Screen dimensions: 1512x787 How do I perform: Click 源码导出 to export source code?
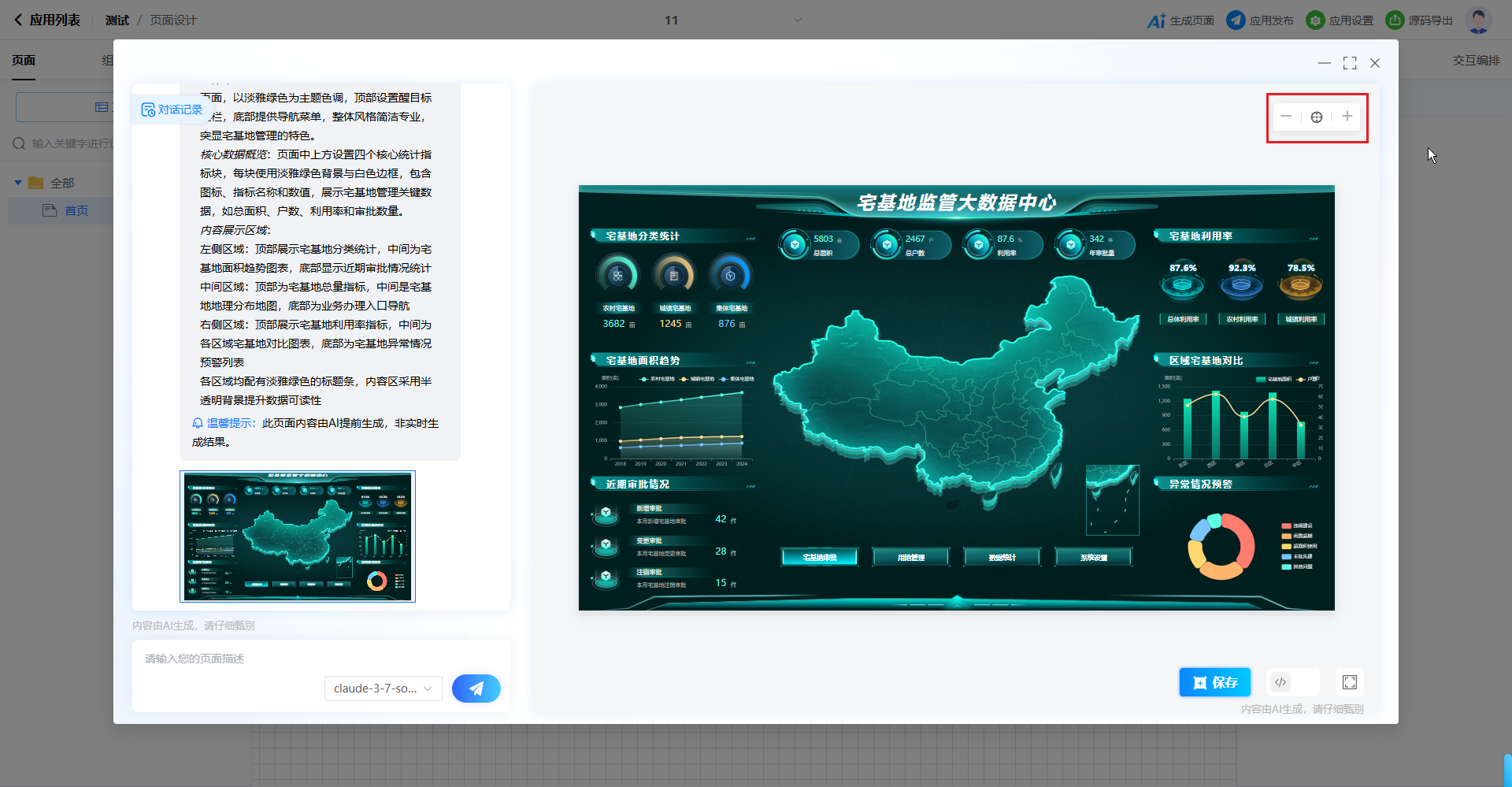[x=1419, y=20]
